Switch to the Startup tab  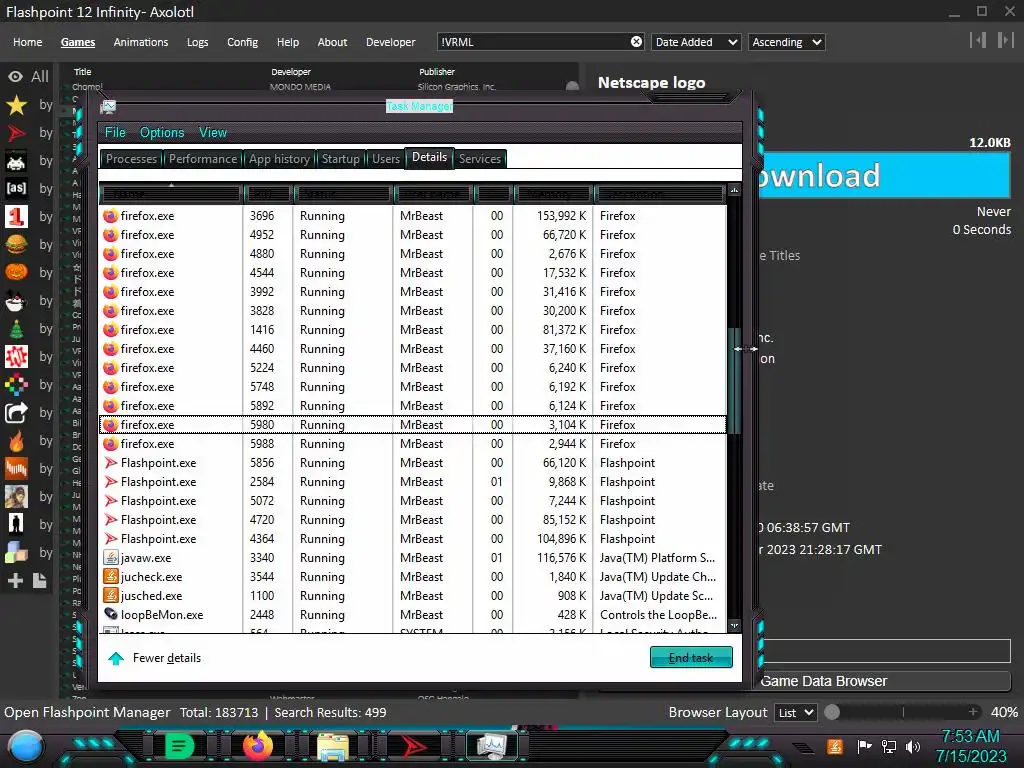click(x=340, y=159)
